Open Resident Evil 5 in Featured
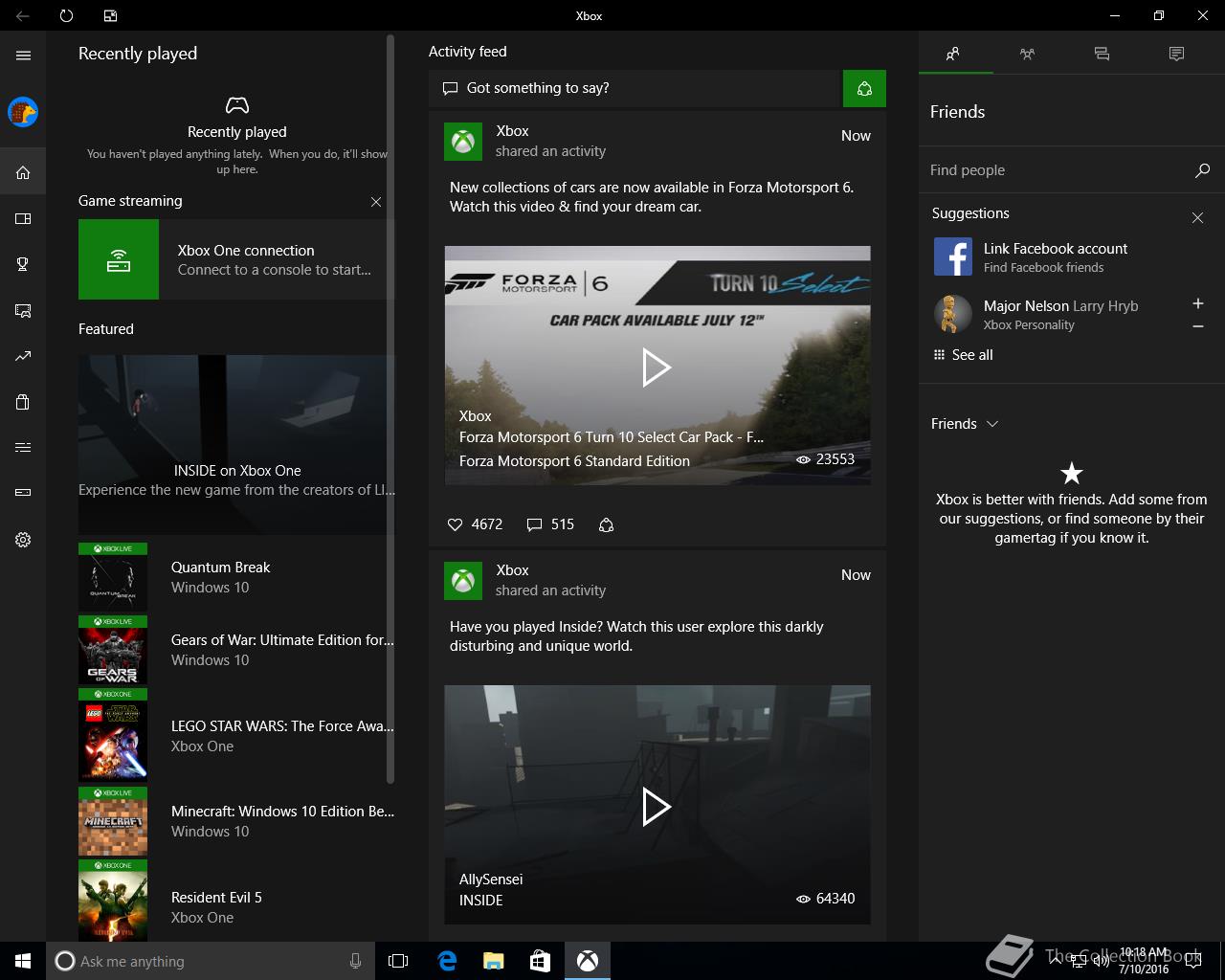 tap(236, 901)
